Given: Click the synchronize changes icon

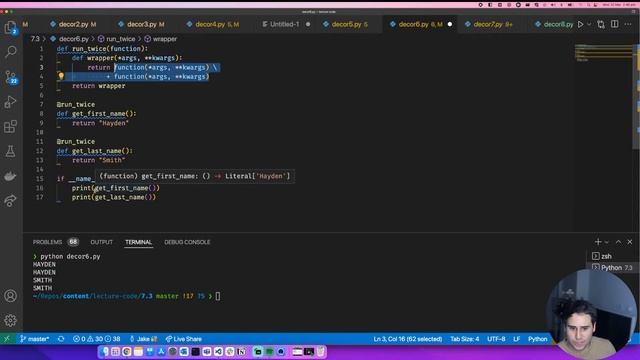Looking at the screenshot, I should pyautogui.click(x=61, y=339).
